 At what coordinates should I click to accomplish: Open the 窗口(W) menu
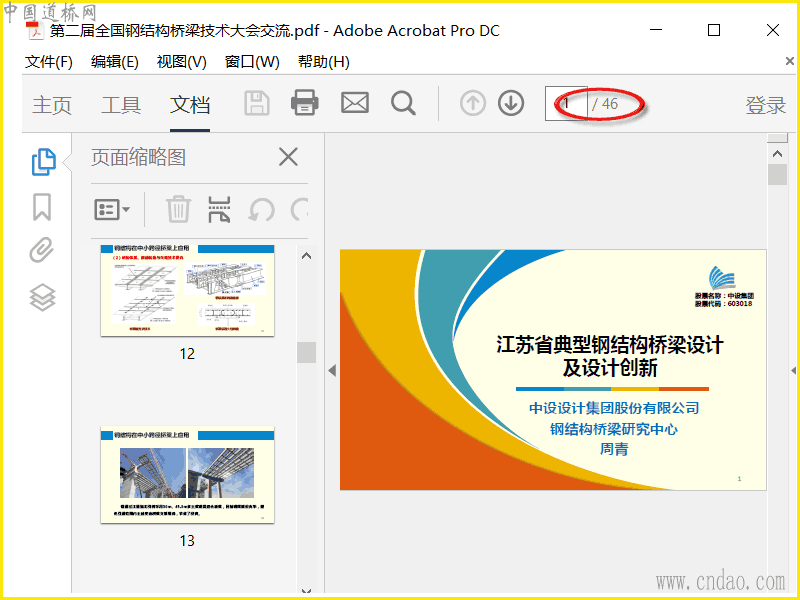point(252,62)
